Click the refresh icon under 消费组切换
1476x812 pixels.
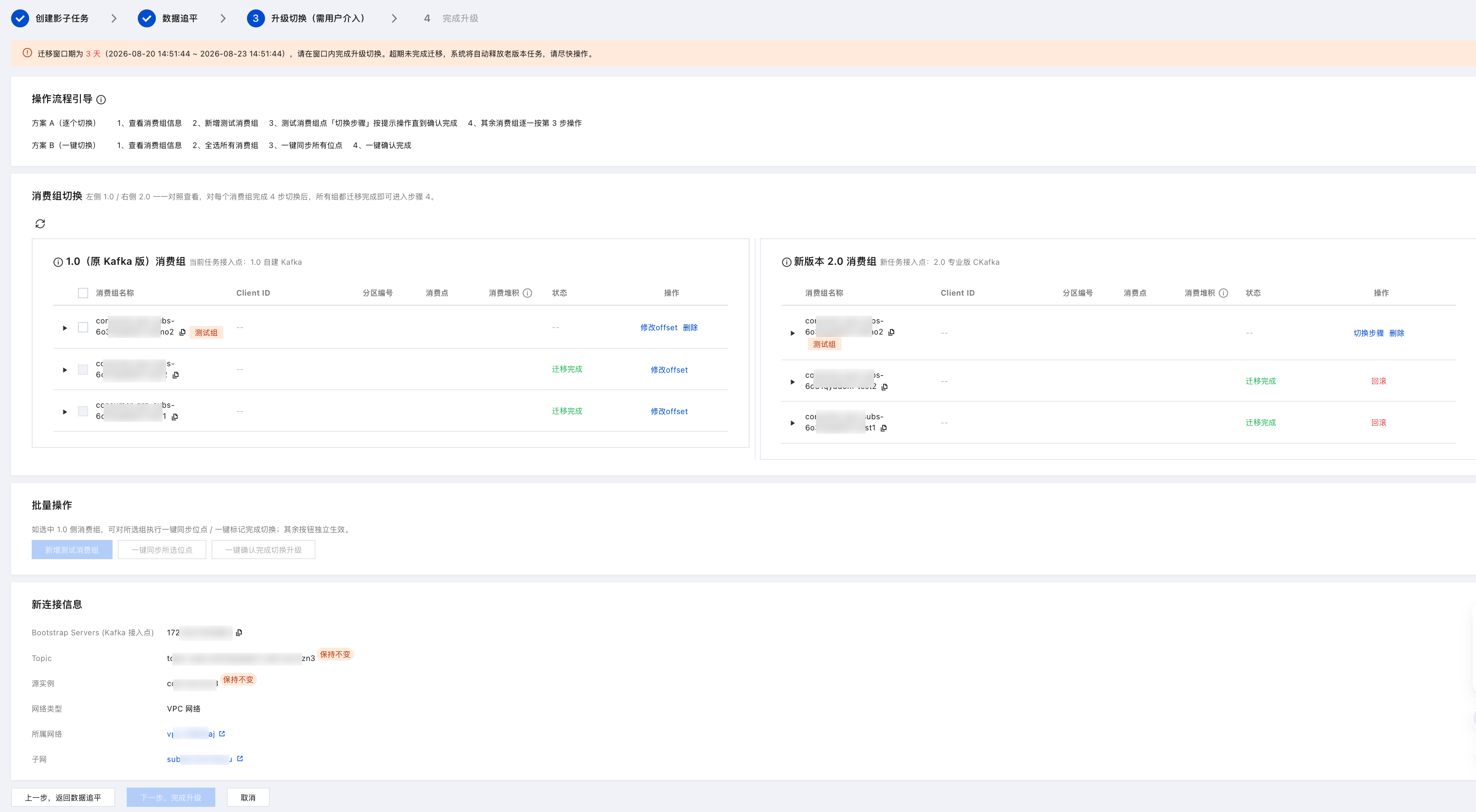[x=40, y=224]
